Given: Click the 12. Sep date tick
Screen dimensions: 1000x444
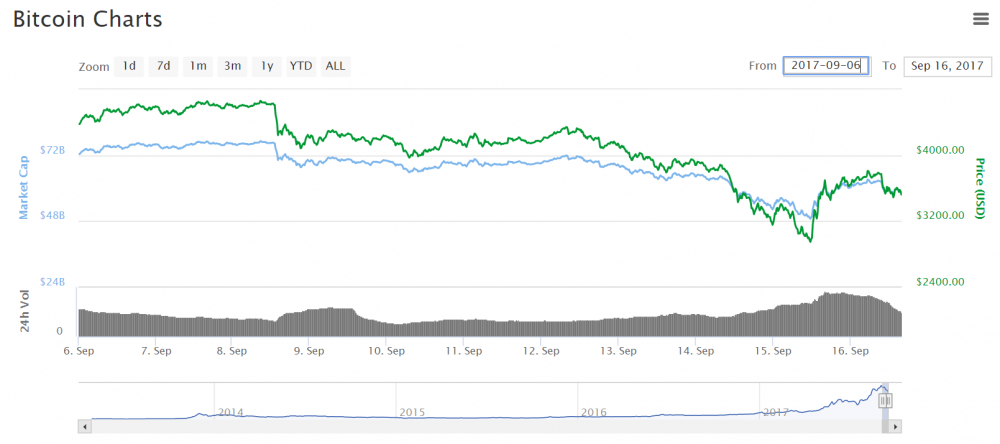Looking at the screenshot, I should tap(541, 351).
